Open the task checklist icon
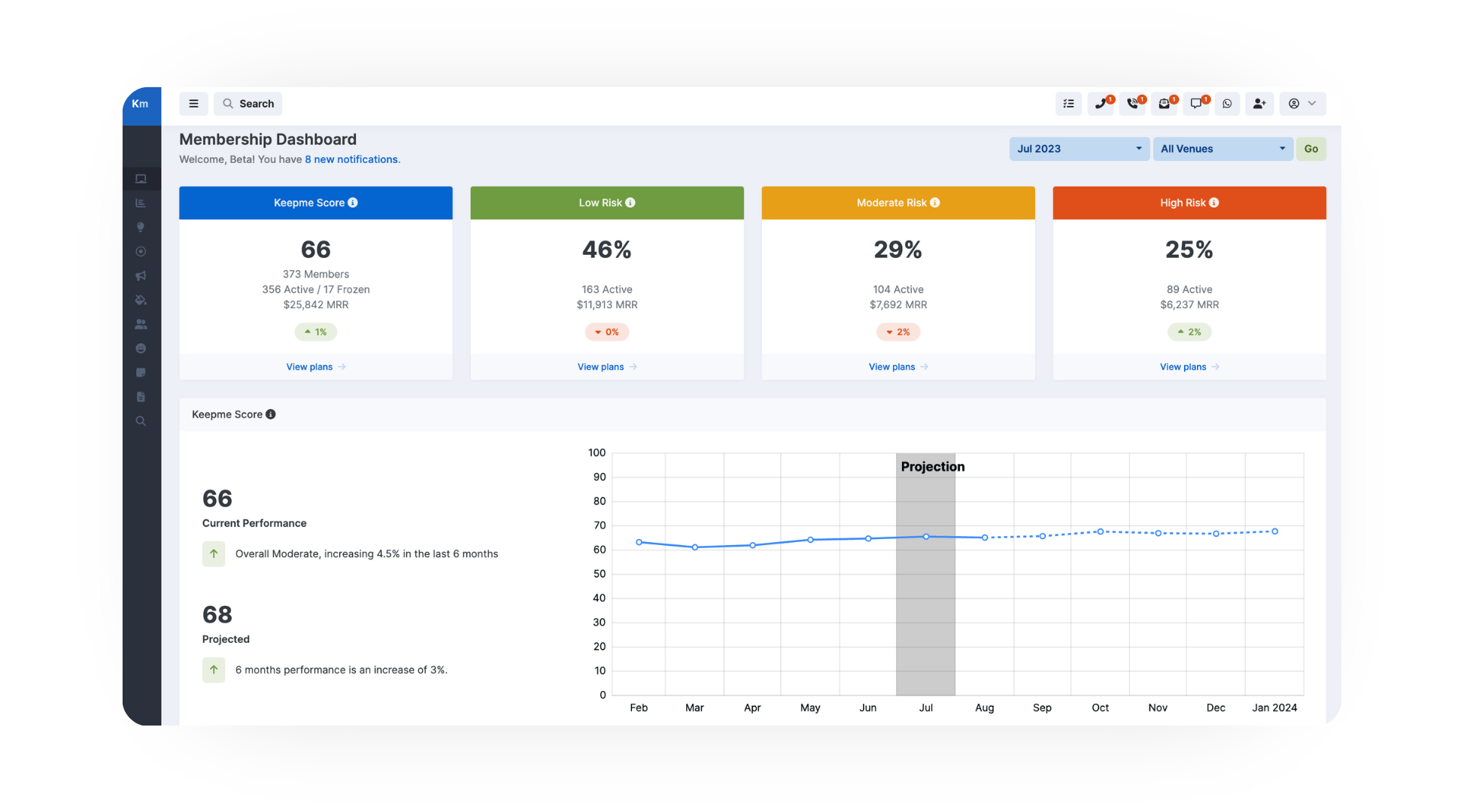This screenshot has width=1464, height=812. pyautogui.click(x=1068, y=104)
